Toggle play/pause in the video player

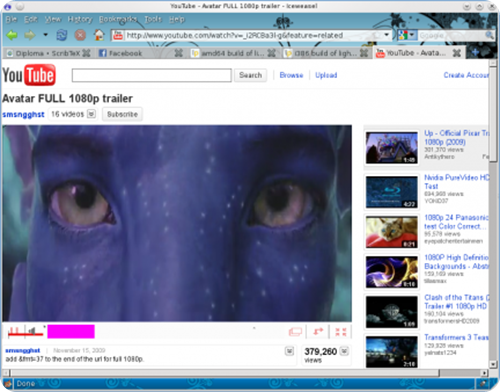click(x=15, y=331)
